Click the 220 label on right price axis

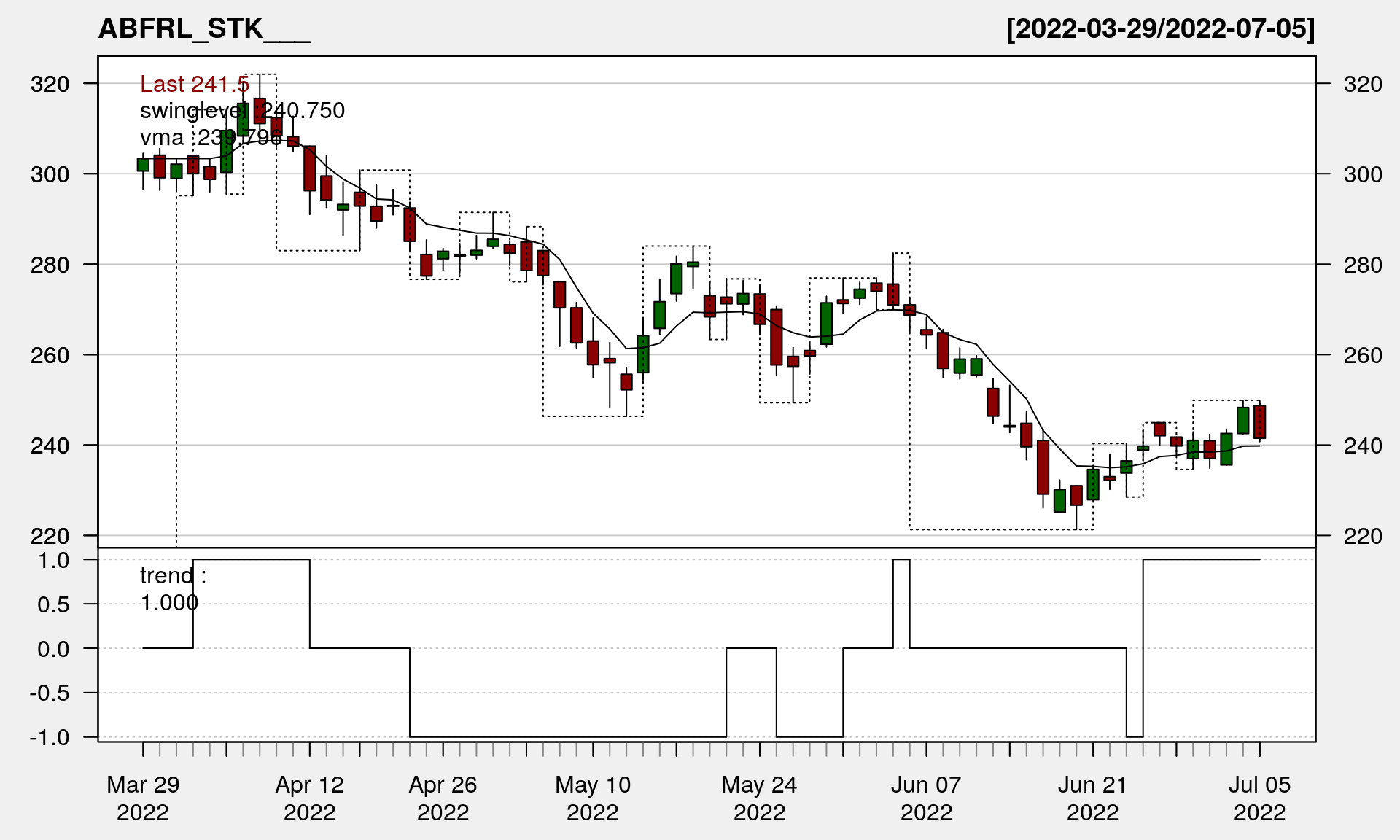1363,537
